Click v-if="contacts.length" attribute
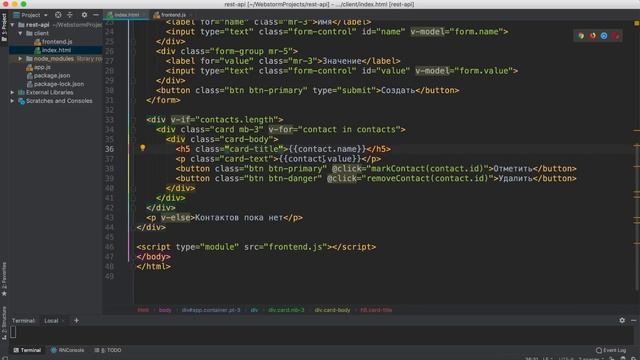The height and width of the screenshot is (360, 640). [224, 120]
